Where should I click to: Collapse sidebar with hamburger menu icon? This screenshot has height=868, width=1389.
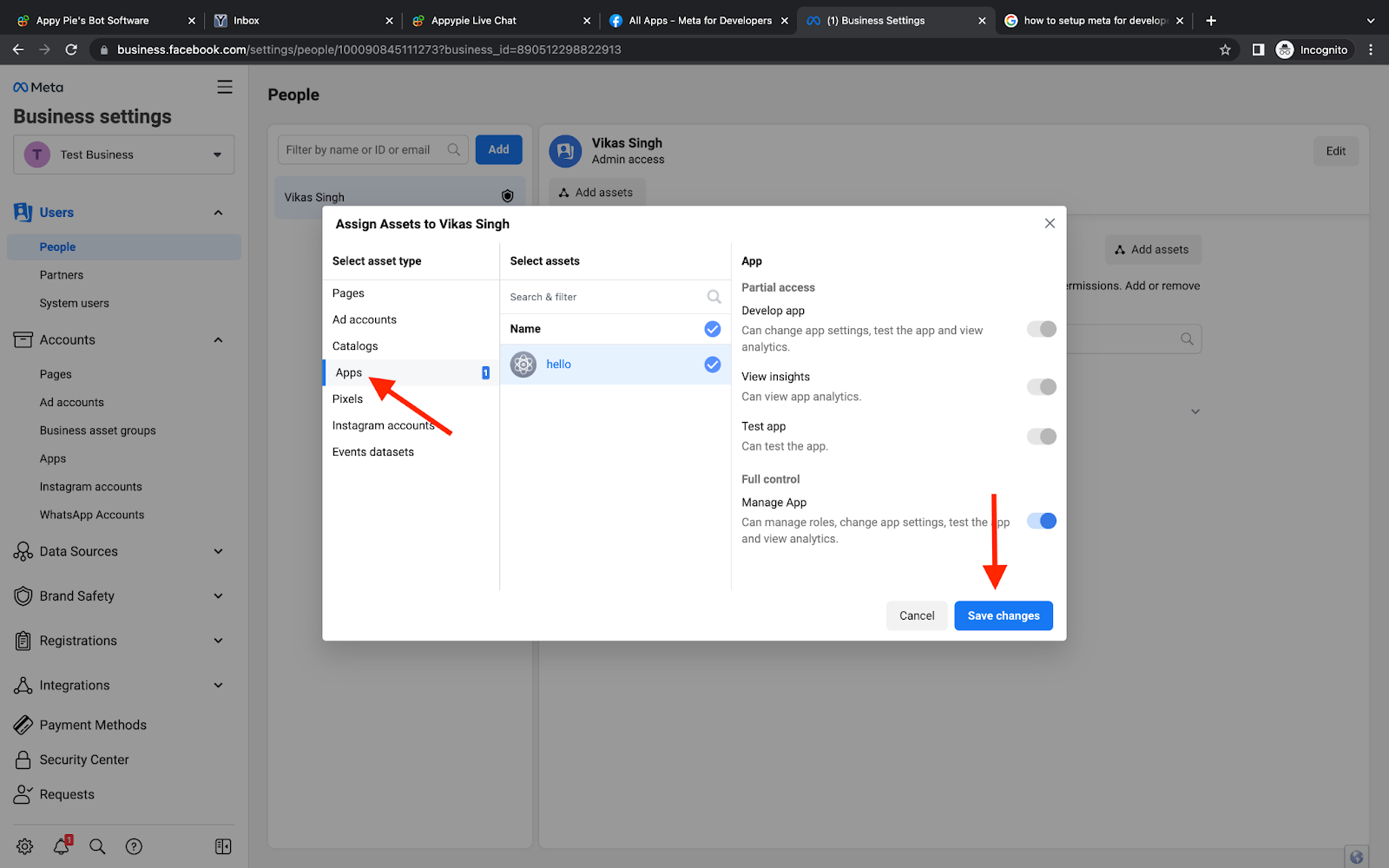(225, 87)
